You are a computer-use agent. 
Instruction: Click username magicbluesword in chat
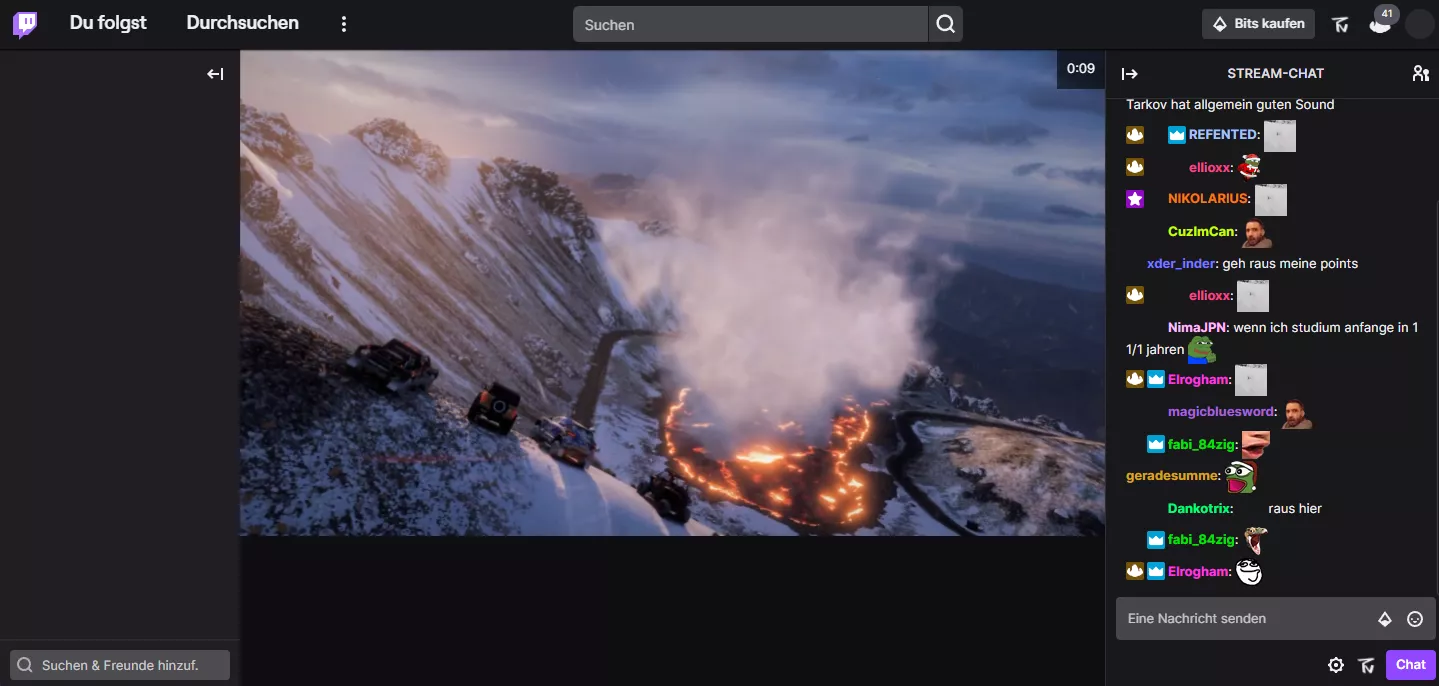pos(1221,412)
